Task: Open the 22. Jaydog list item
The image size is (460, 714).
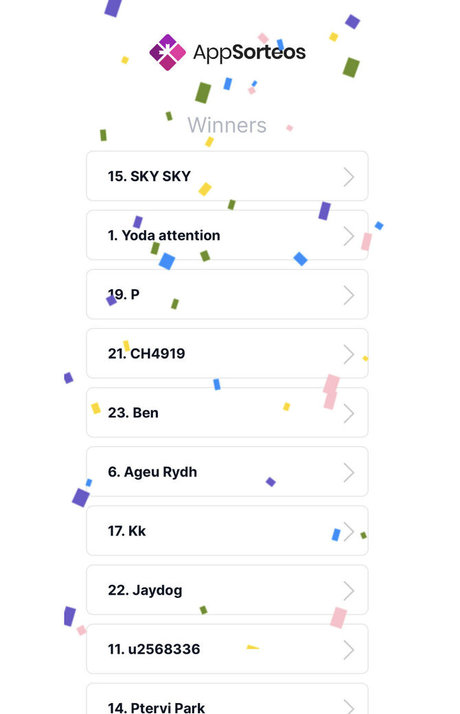Action: pos(227,590)
